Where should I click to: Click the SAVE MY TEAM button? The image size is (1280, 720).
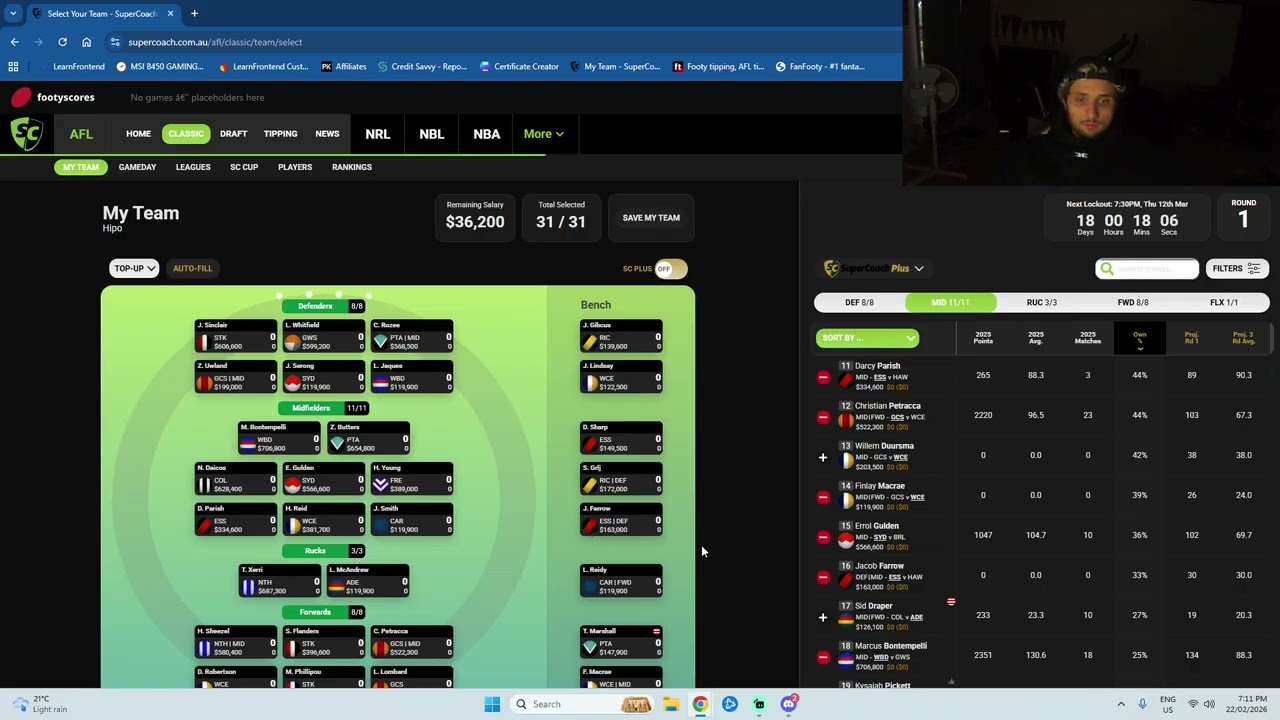coord(651,218)
